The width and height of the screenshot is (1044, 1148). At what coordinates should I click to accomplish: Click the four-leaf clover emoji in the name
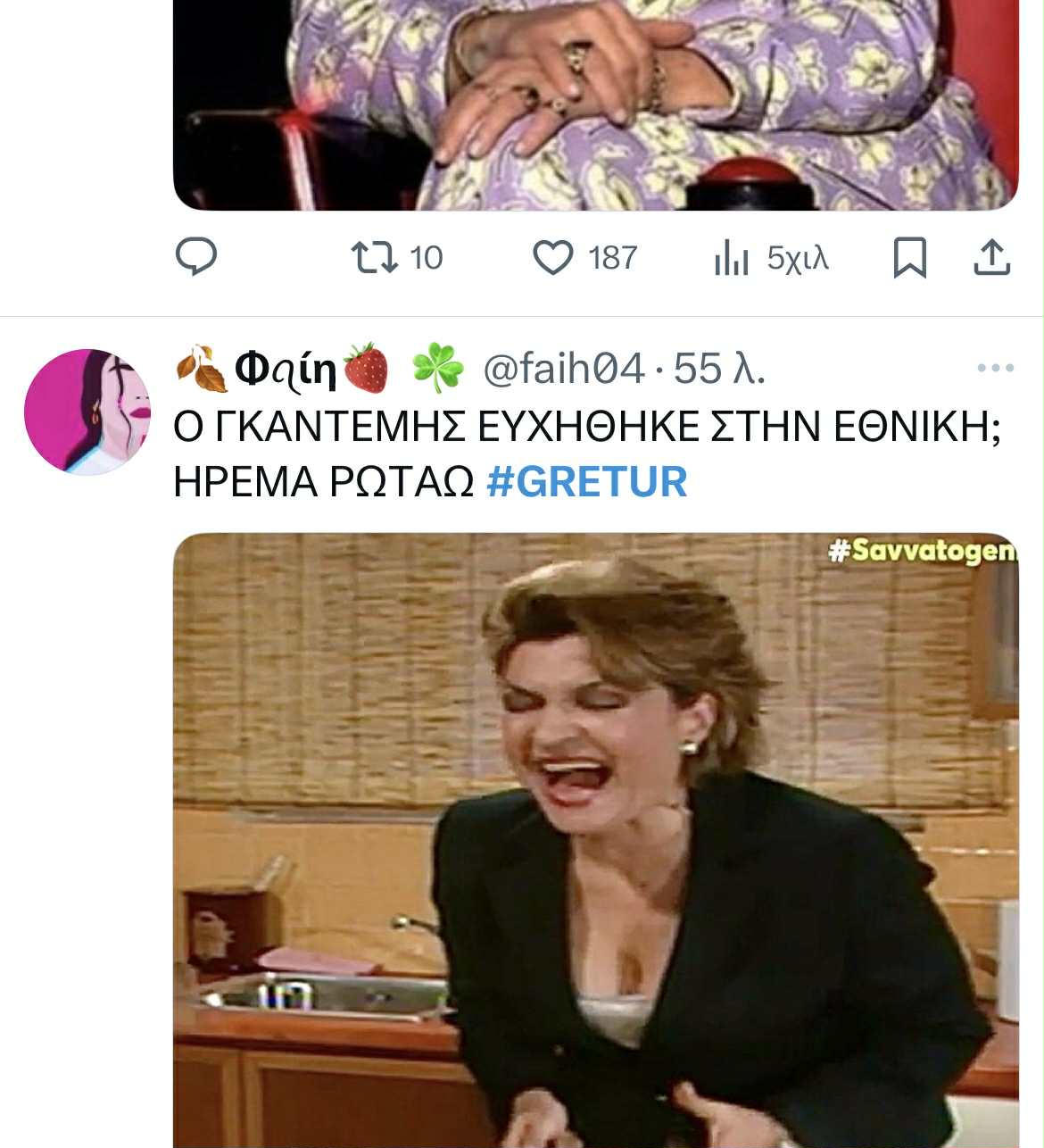(437, 368)
